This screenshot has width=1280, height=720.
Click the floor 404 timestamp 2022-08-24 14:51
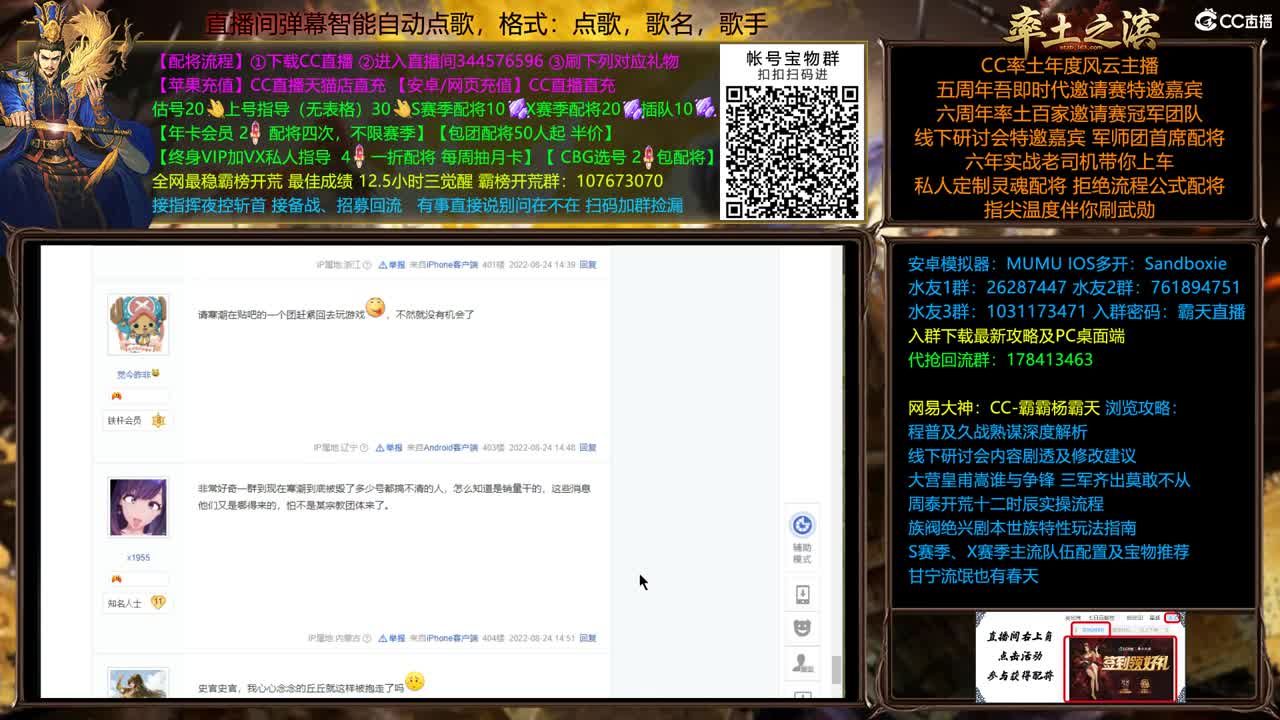pos(541,638)
